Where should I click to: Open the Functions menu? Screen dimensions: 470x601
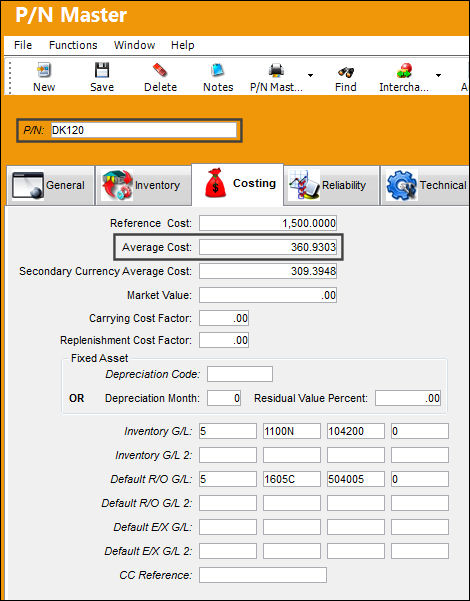(x=73, y=45)
